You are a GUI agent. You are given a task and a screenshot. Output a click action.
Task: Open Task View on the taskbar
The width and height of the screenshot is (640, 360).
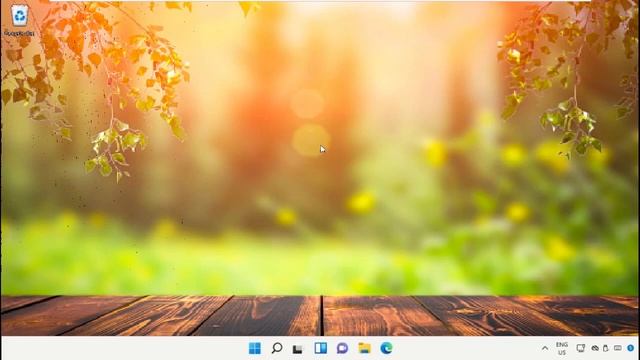(298, 349)
